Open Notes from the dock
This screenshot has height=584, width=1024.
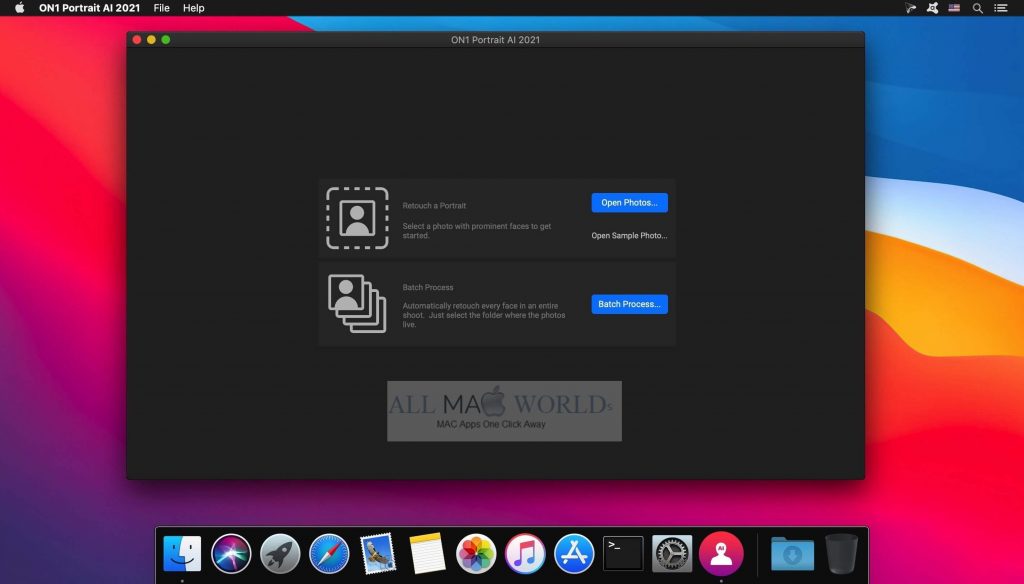point(427,553)
